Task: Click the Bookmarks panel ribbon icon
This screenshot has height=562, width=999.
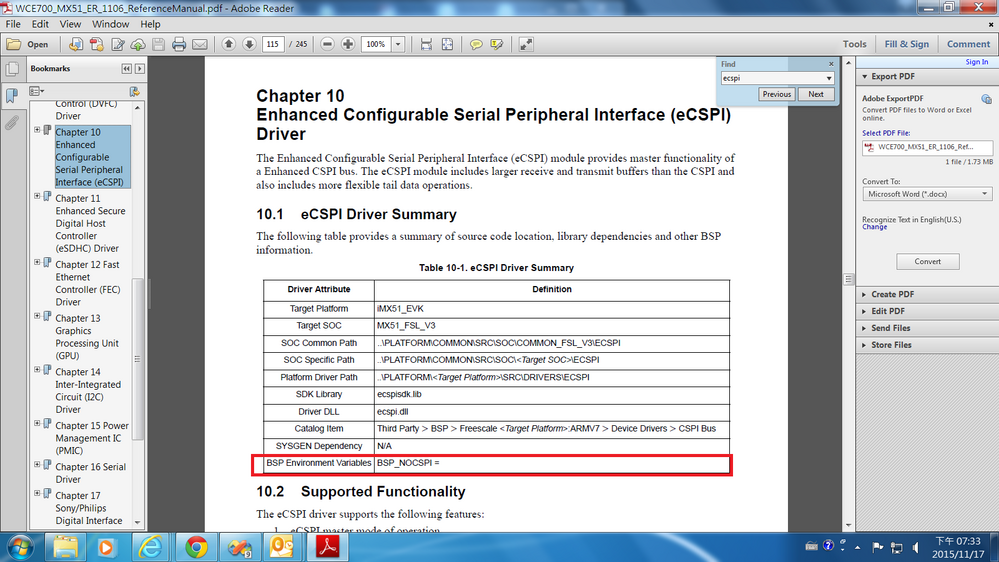Action: click(x=11, y=96)
